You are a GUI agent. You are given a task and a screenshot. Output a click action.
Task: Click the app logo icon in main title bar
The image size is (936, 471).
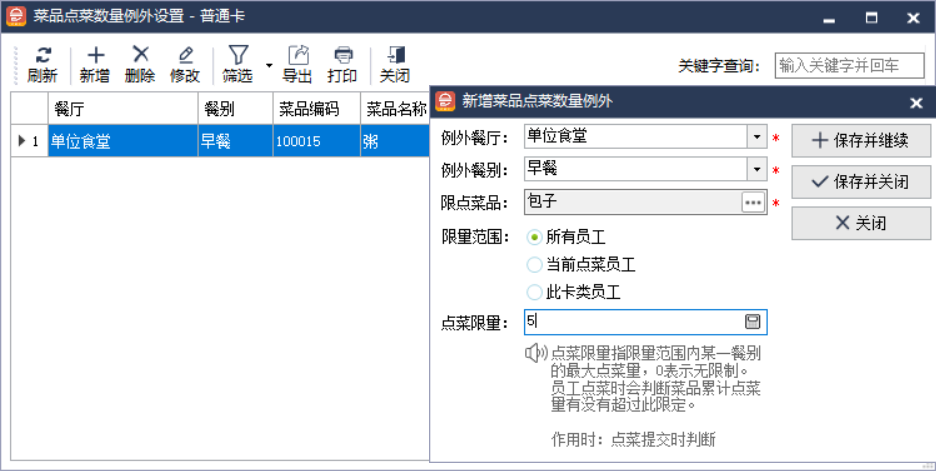click(x=16, y=16)
